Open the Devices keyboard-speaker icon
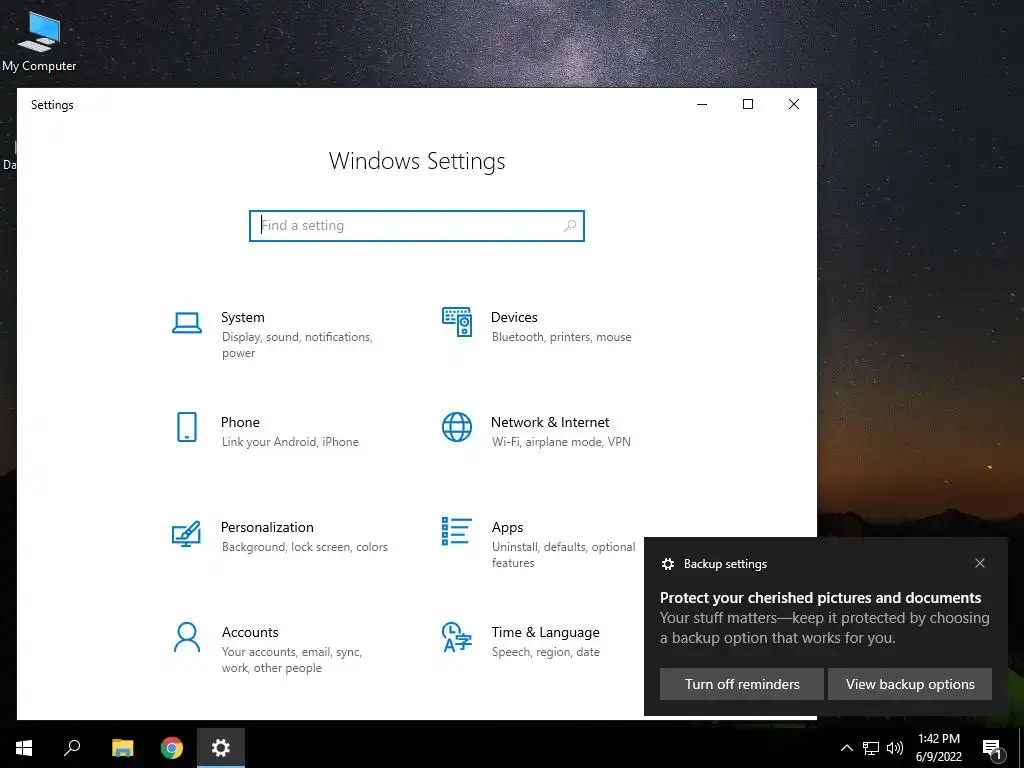The height and width of the screenshot is (768, 1024). point(456,322)
